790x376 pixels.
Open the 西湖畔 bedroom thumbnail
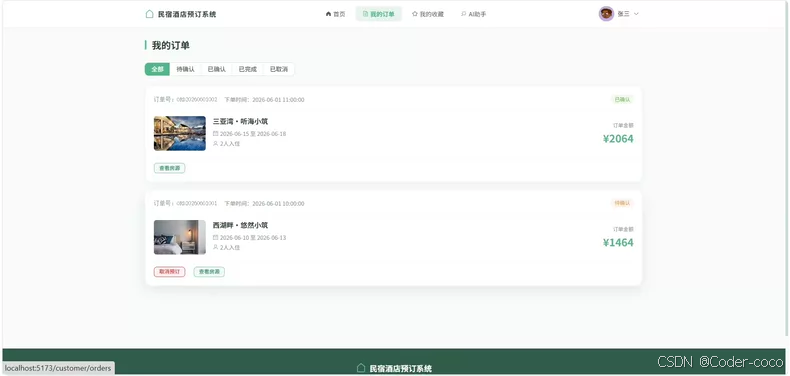click(x=180, y=237)
